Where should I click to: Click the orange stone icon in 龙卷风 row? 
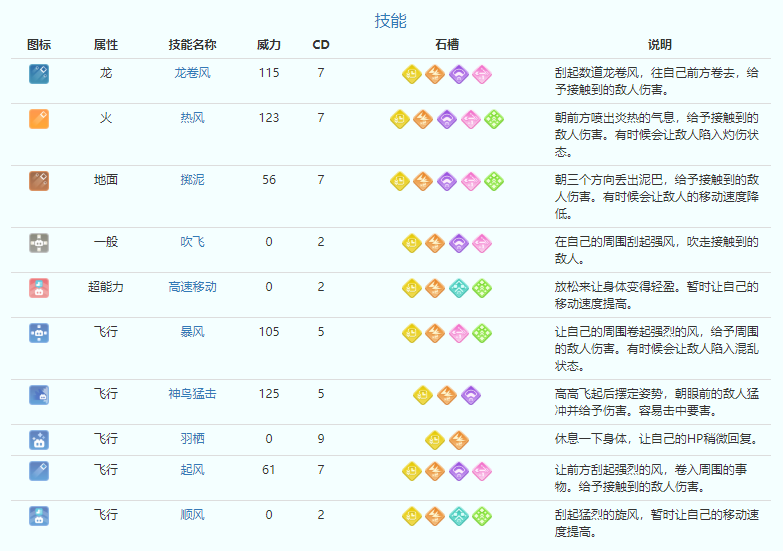pyautogui.click(x=435, y=74)
